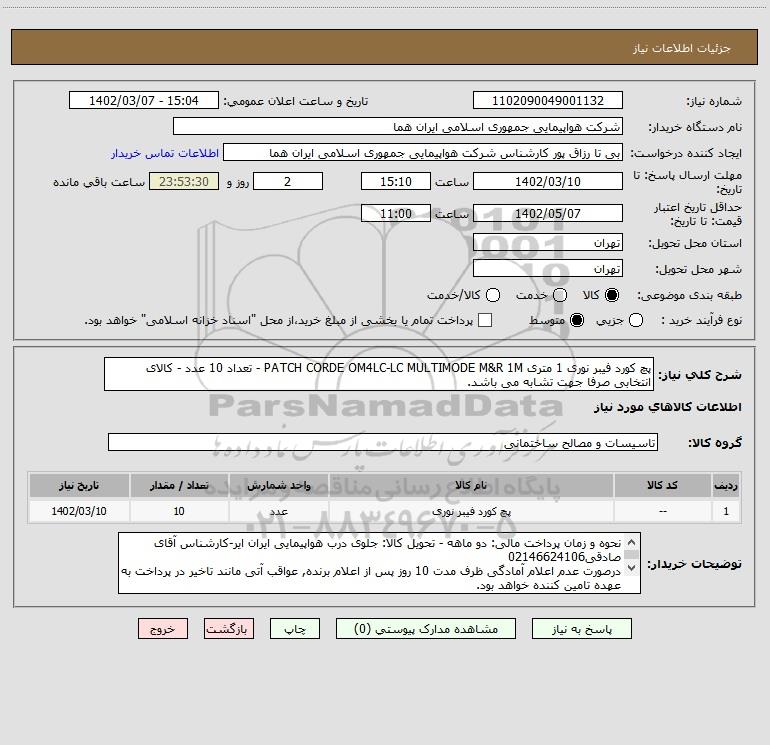Click the کد کالا column header
The height and width of the screenshot is (745, 770).
[662, 485]
